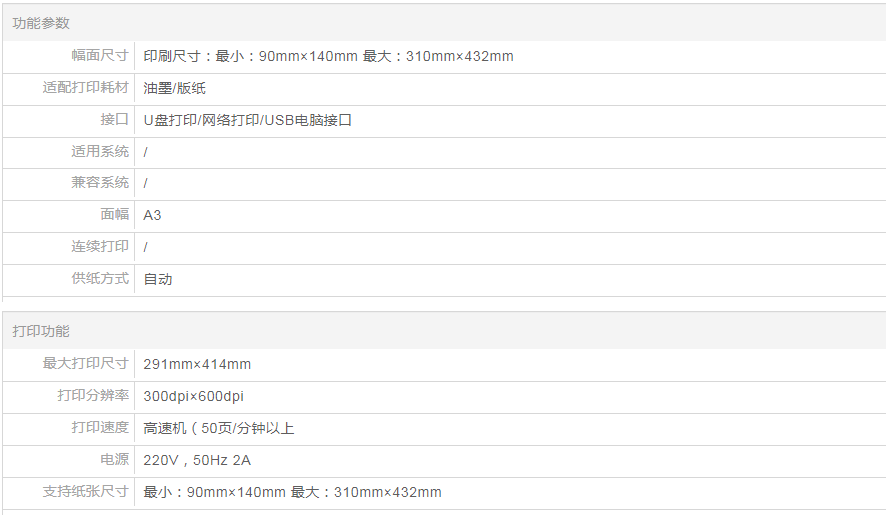Select the 220V，50Hz 2A power value
This screenshot has height=515, width=890.
[x=197, y=460]
